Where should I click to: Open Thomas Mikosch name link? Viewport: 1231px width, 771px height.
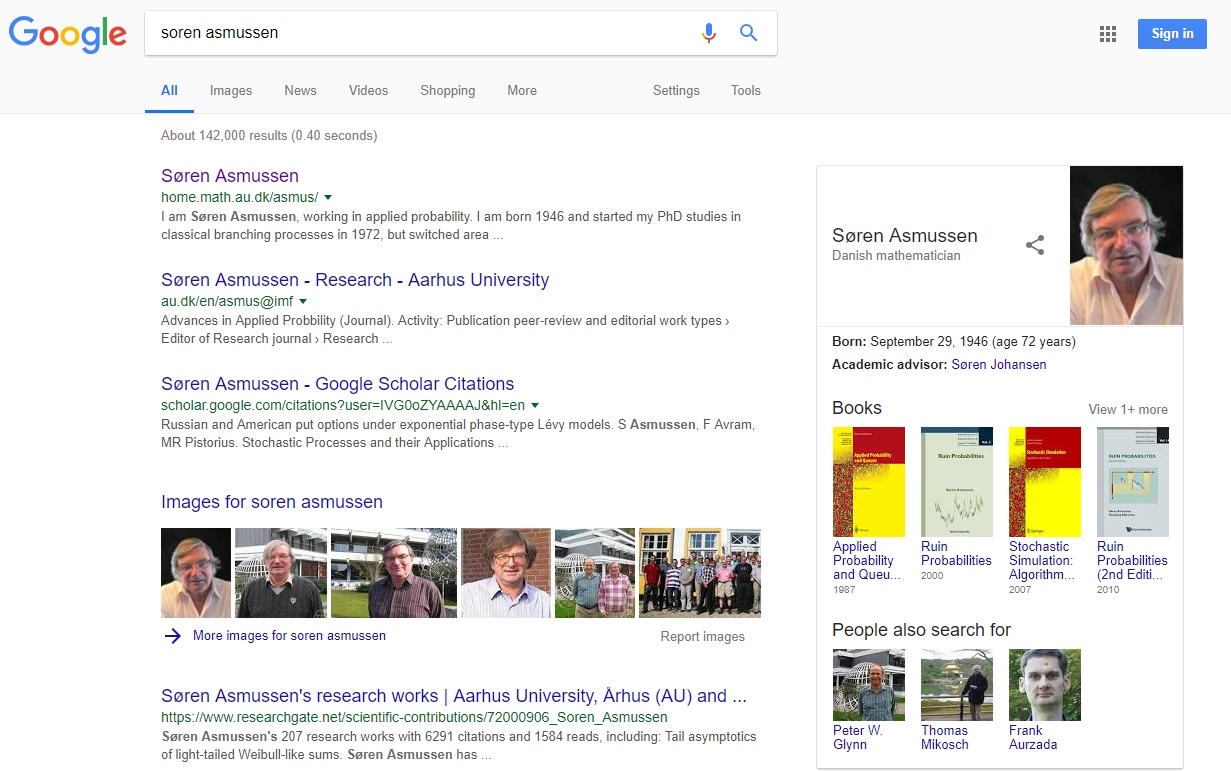click(945, 738)
